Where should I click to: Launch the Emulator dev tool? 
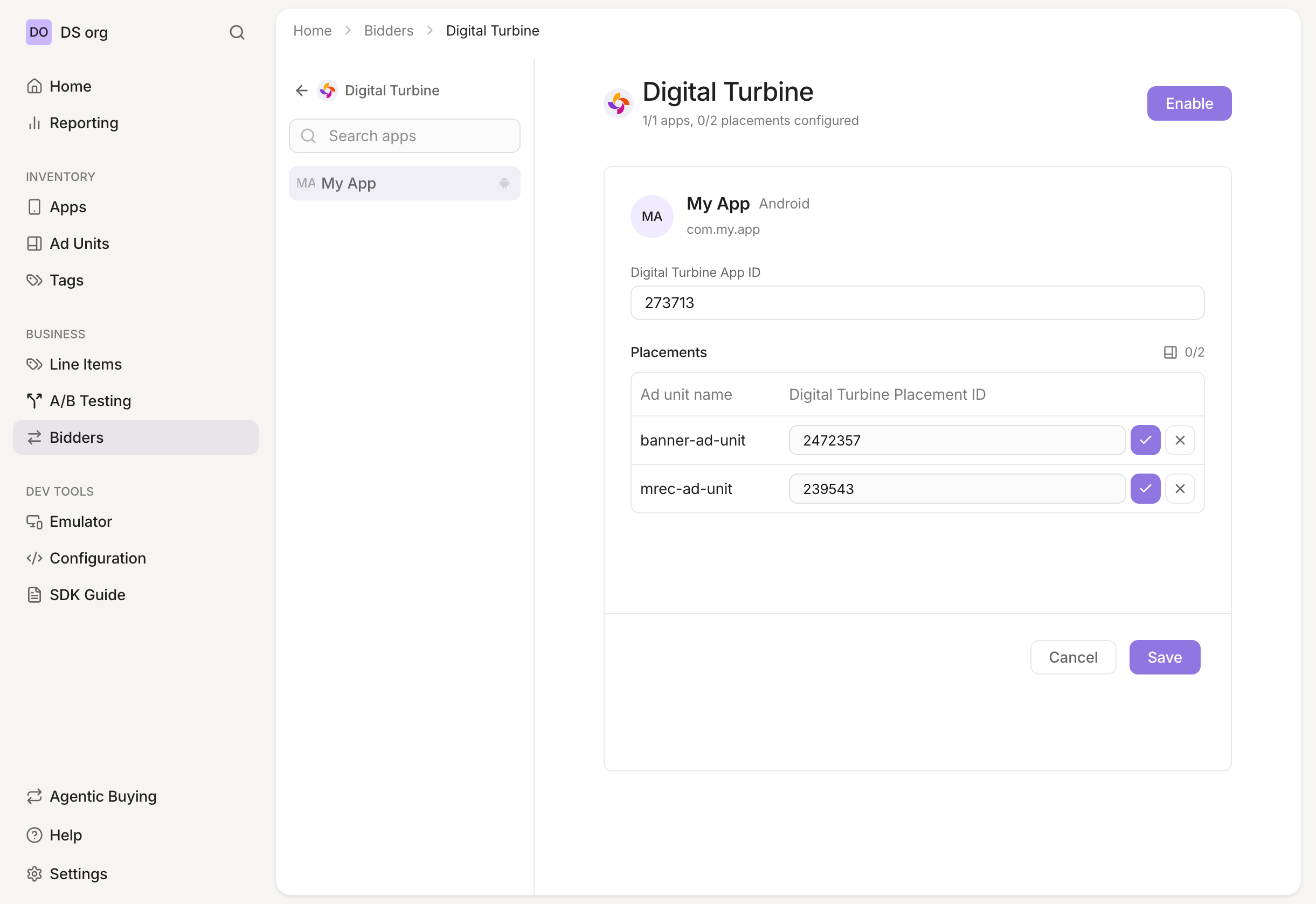coord(135,521)
